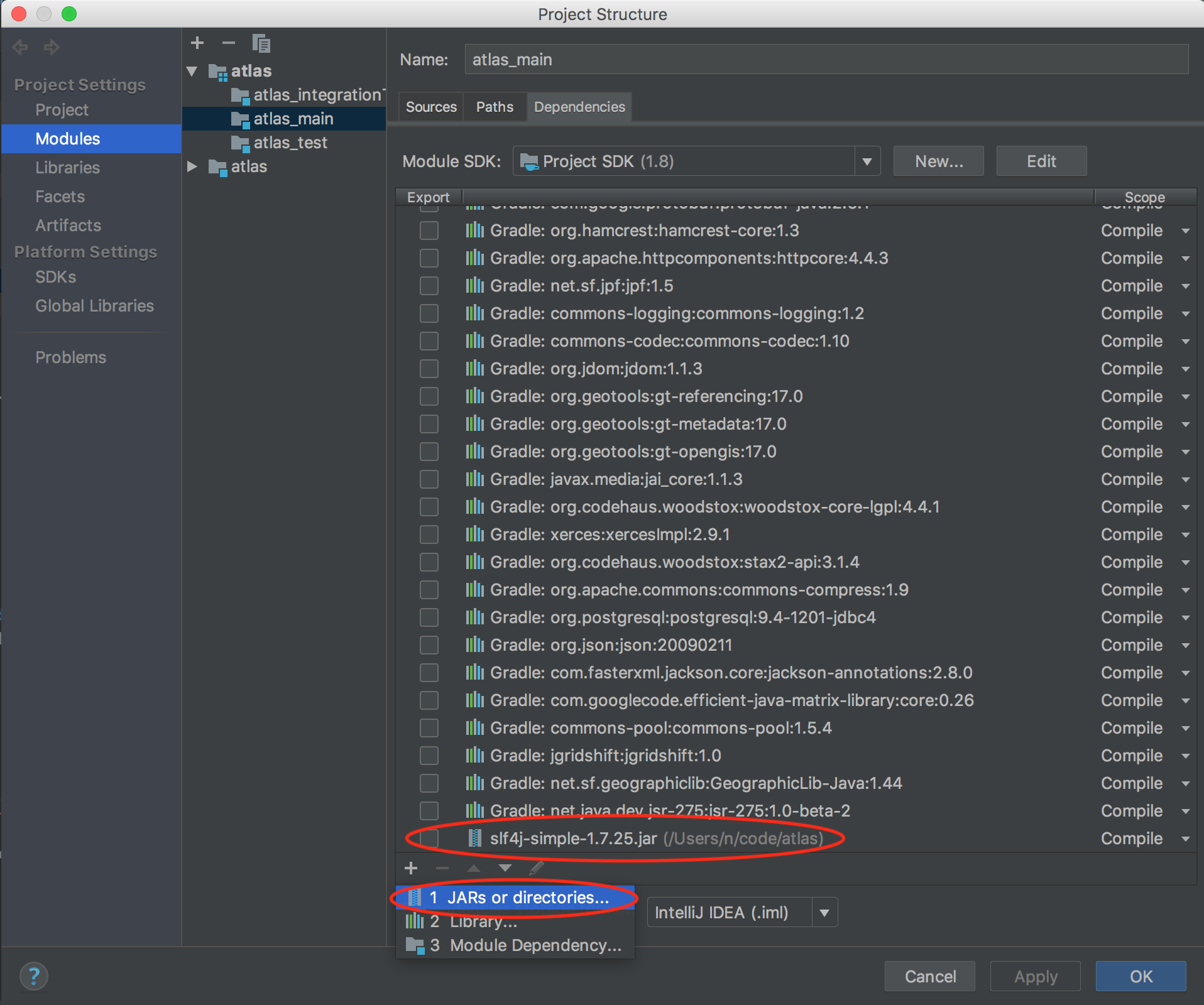Click the remove dependency minus icon

(x=442, y=868)
